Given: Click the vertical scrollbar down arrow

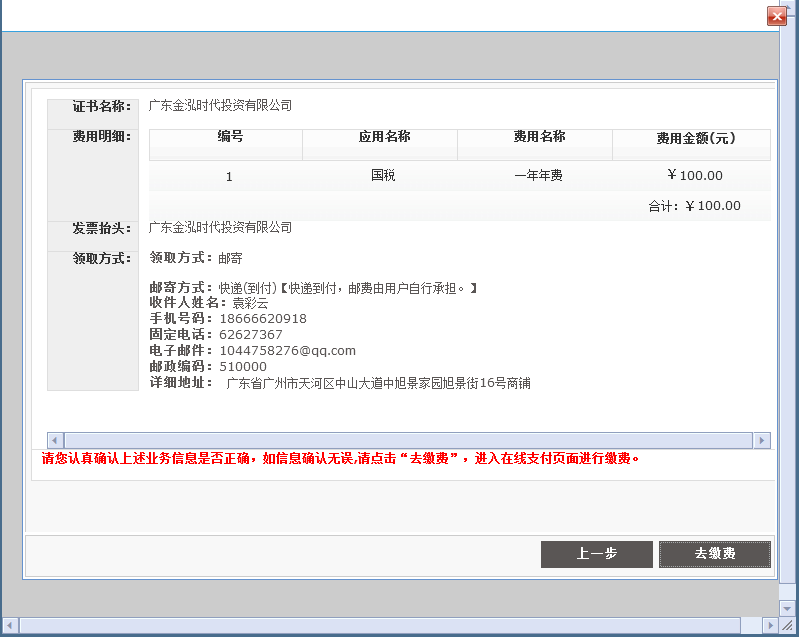Looking at the screenshot, I should pos(787,608).
